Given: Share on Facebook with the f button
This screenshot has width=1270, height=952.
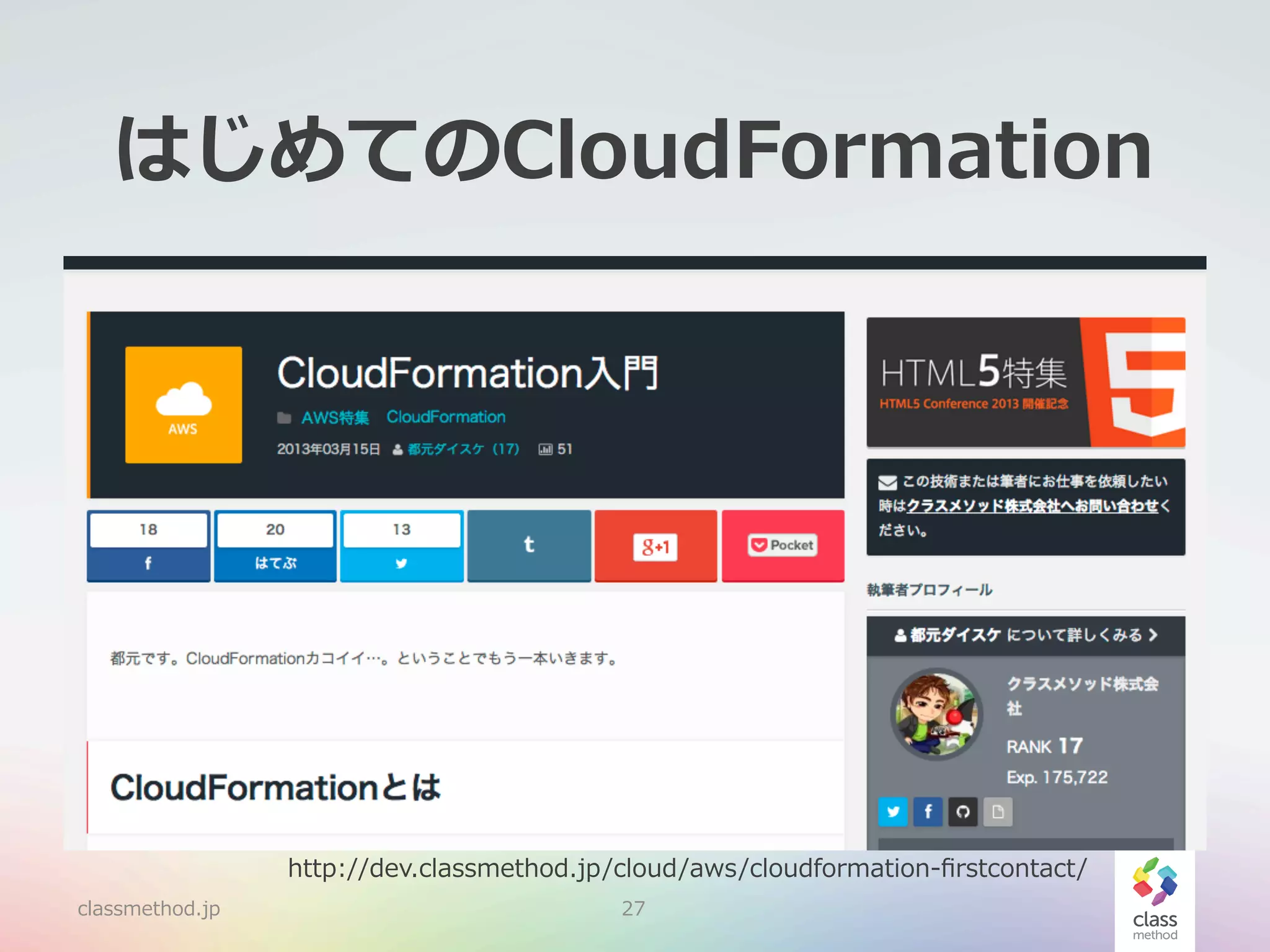Looking at the screenshot, I should click(x=148, y=563).
